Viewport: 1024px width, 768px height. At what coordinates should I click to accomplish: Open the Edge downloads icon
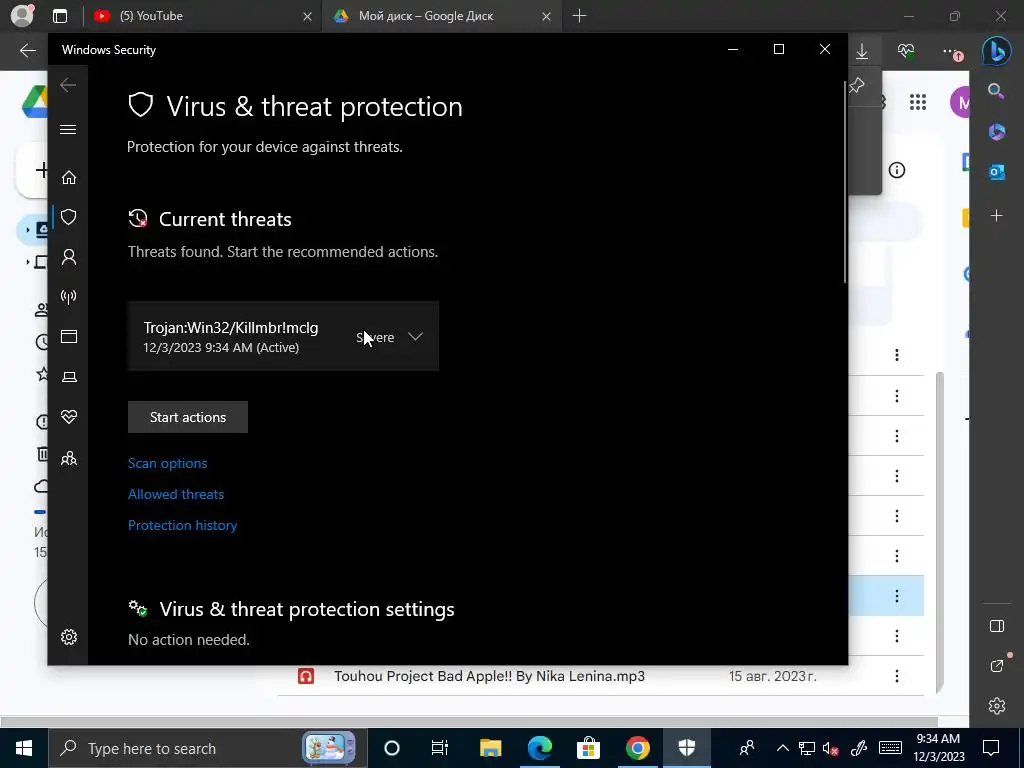(x=862, y=51)
